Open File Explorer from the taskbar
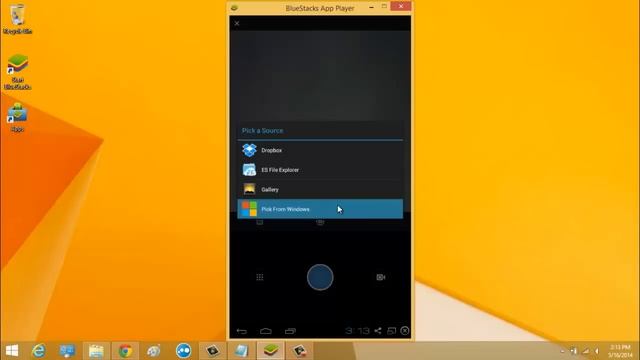The width and height of the screenshot is (640, 360). pyautogui.click(x=96, y=351)
